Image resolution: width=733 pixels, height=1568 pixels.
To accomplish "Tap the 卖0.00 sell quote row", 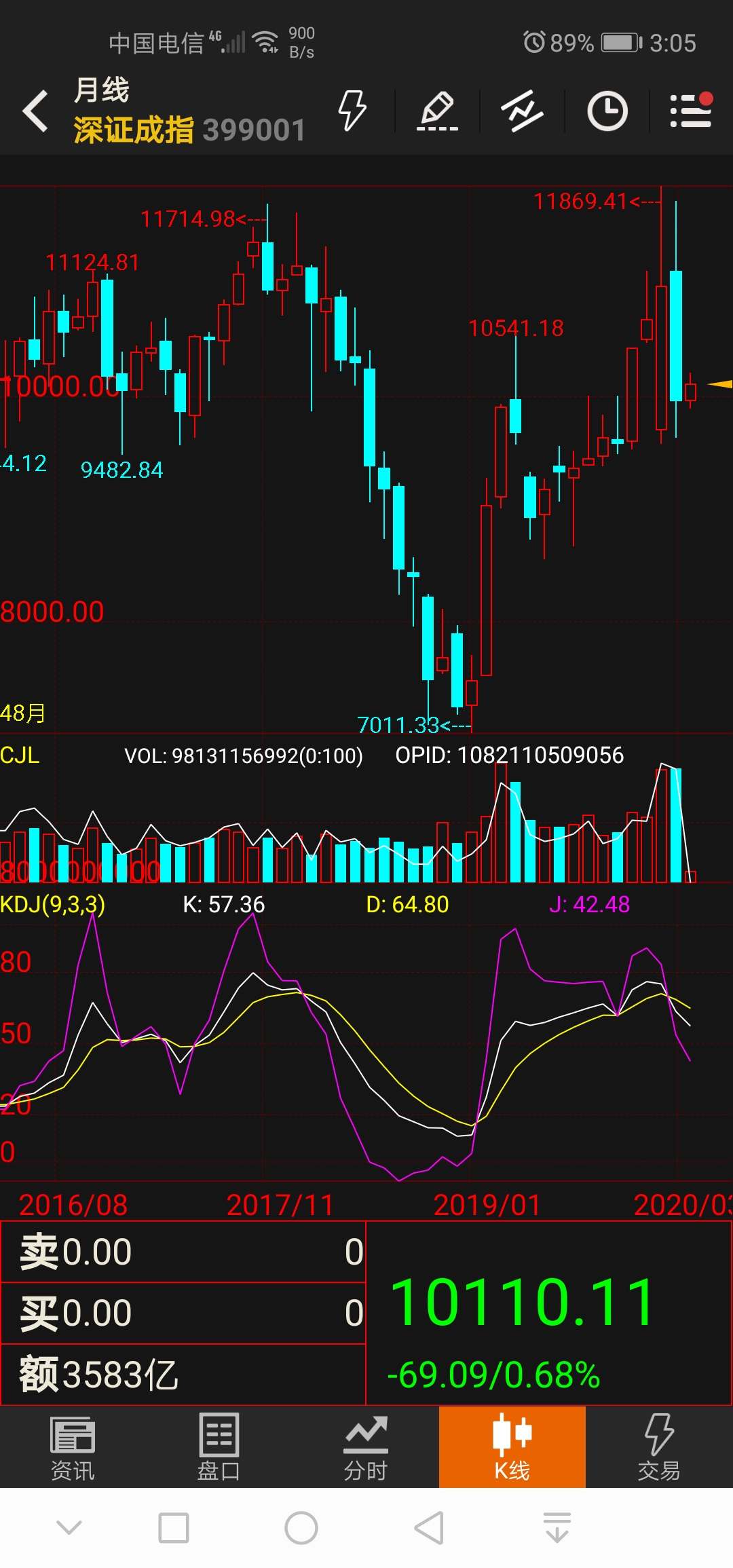I will pyautogui.click(x=183, y=1252).
